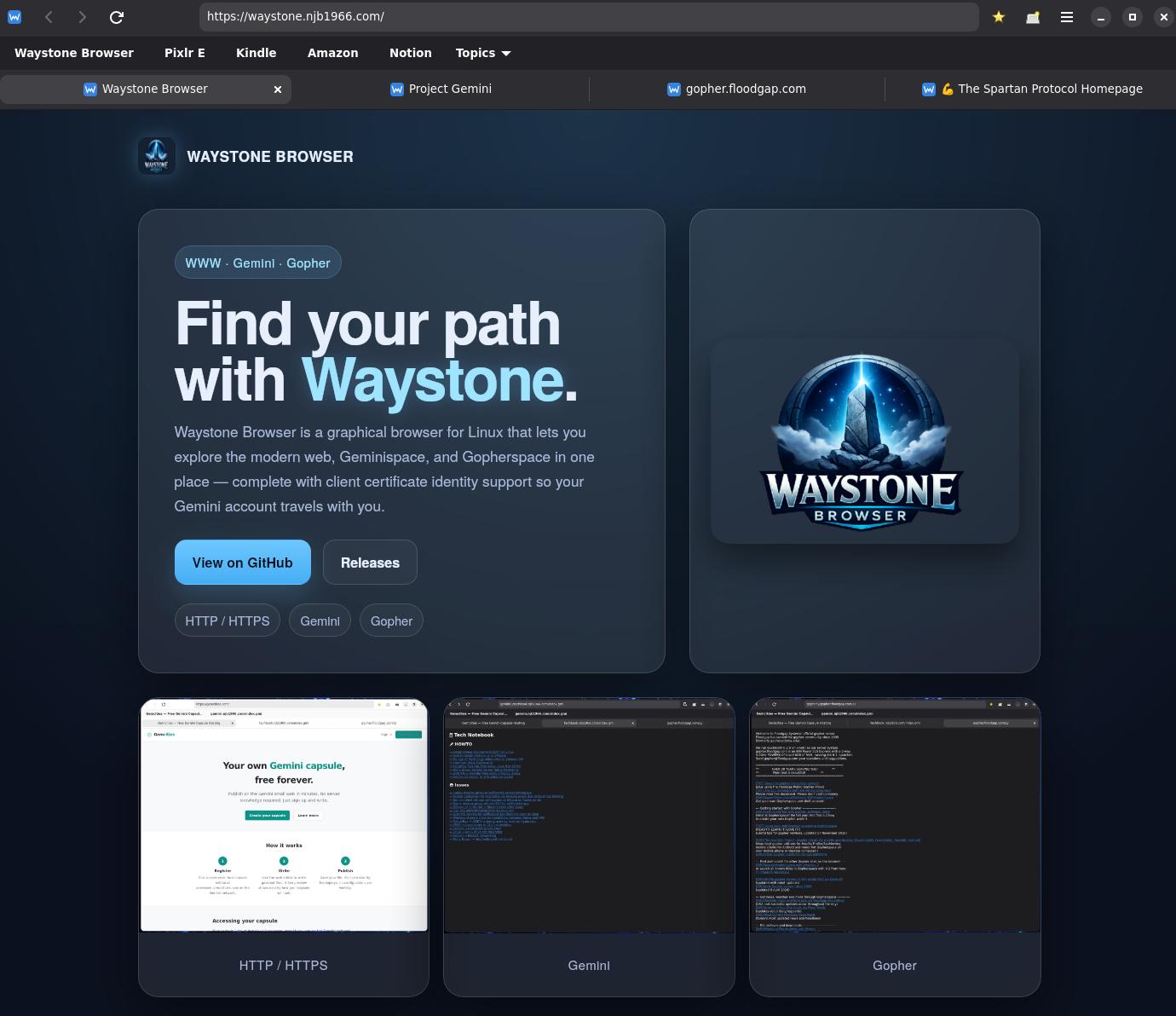Expand the Topics bookmark dropdown

tap(483, 53)
